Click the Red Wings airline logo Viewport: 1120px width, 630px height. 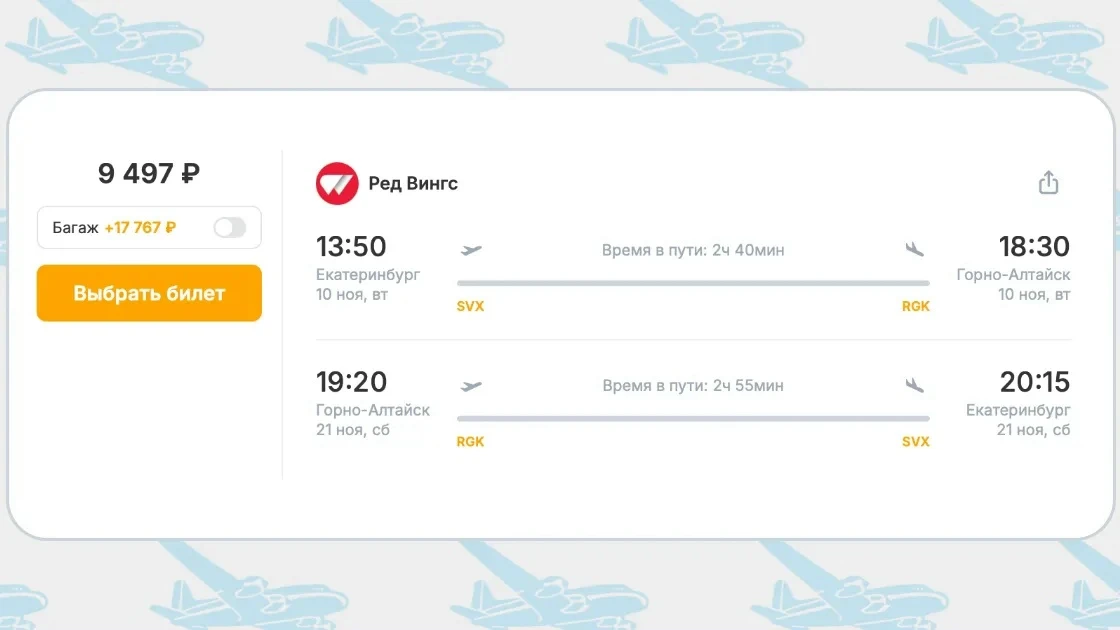coord(337,184)
